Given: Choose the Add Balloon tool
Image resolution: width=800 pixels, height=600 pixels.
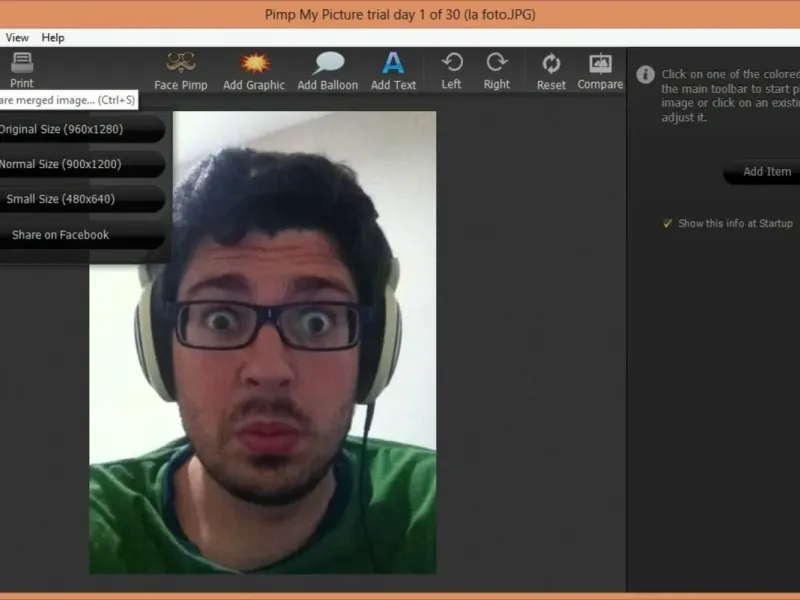Looking at the screenshot, I should coord(328,71).
